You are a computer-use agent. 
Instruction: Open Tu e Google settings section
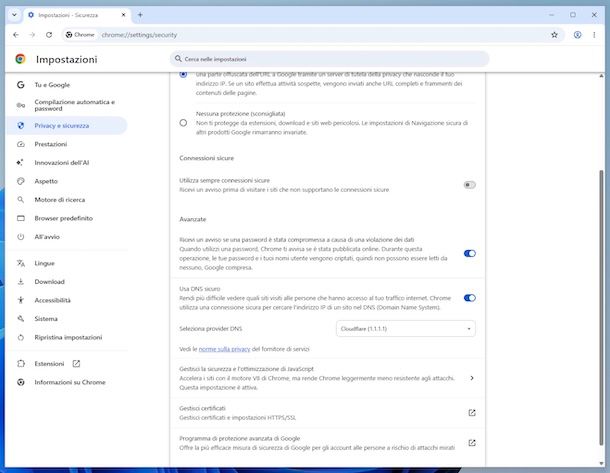tap(52, 85)
